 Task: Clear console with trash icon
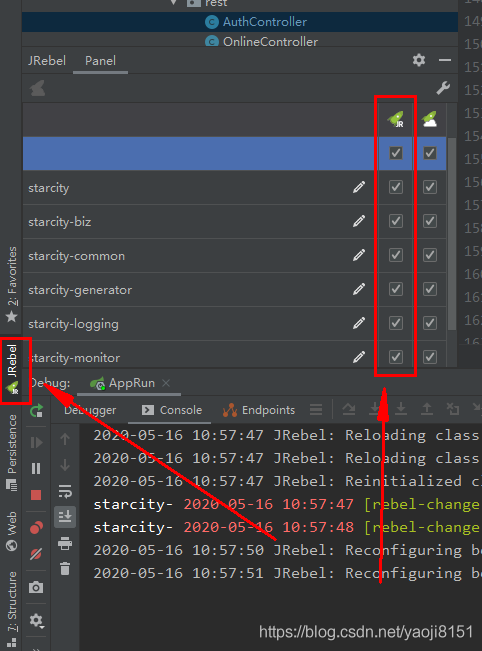65,568
